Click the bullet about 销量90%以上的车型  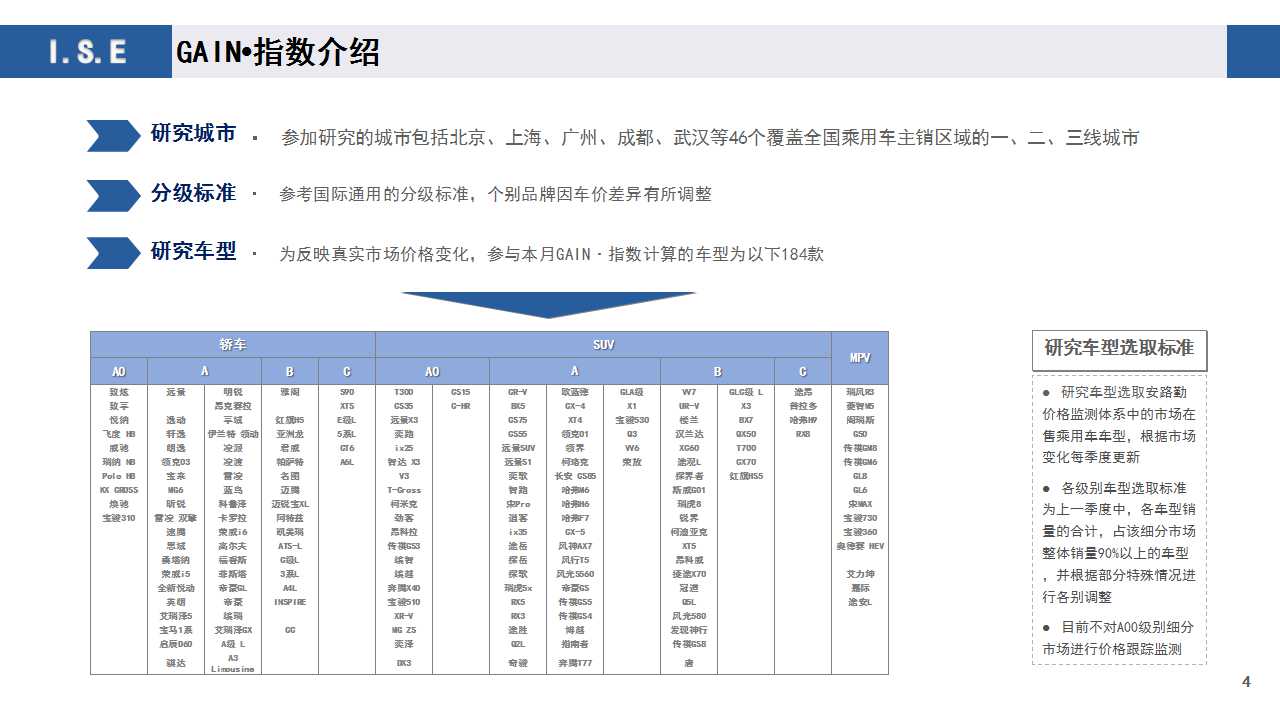(1119, 542)
